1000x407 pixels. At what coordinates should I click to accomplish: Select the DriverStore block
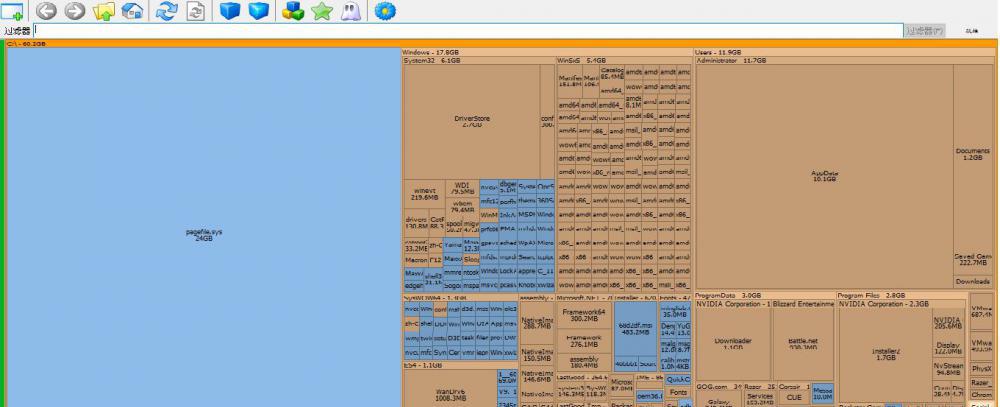point(472,121)
